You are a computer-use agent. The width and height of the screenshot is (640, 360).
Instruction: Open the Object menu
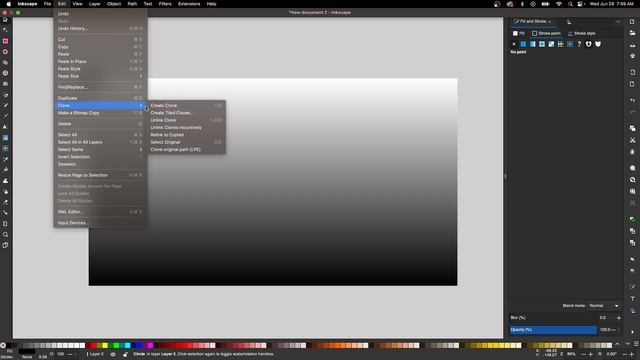pos(114,4)
